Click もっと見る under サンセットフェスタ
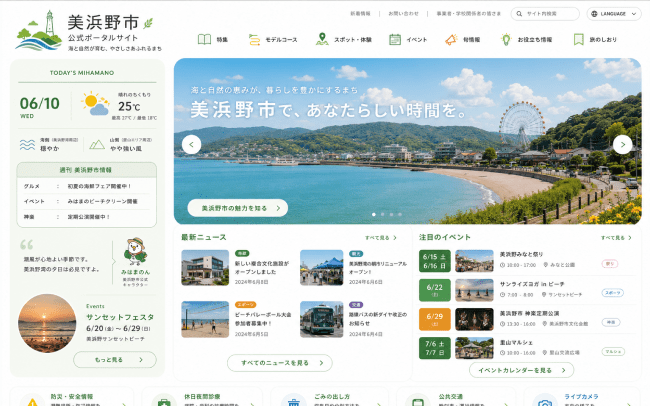This screenshot has width=650, height=406. [115, 360]
